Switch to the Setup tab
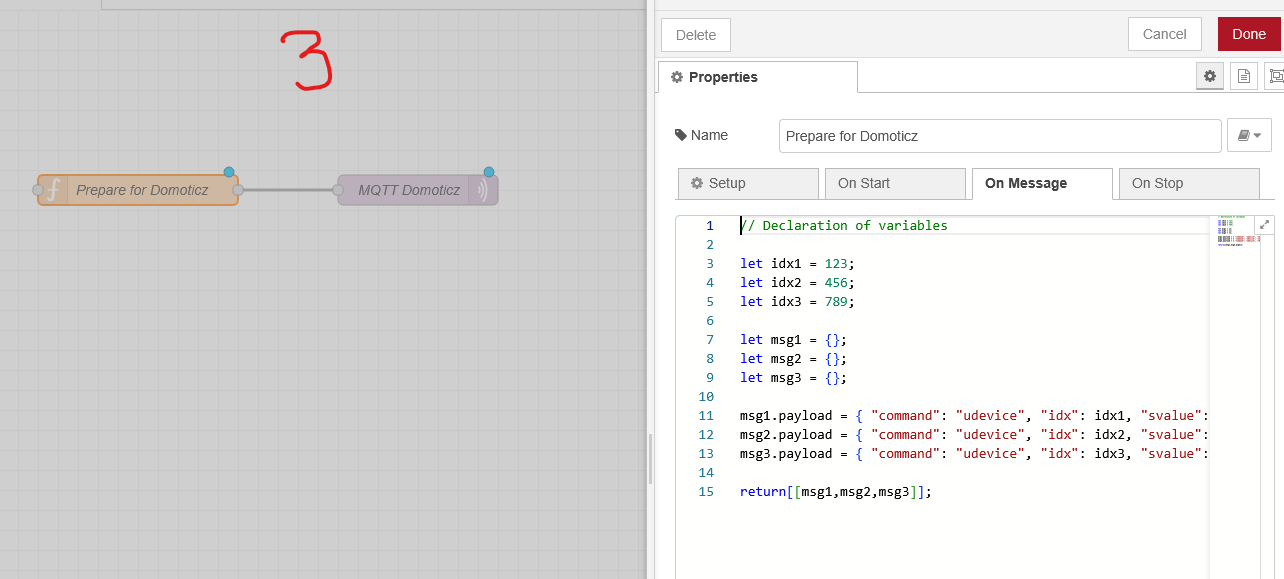The width and height of the screenshot is (1284, 579). 748,183
